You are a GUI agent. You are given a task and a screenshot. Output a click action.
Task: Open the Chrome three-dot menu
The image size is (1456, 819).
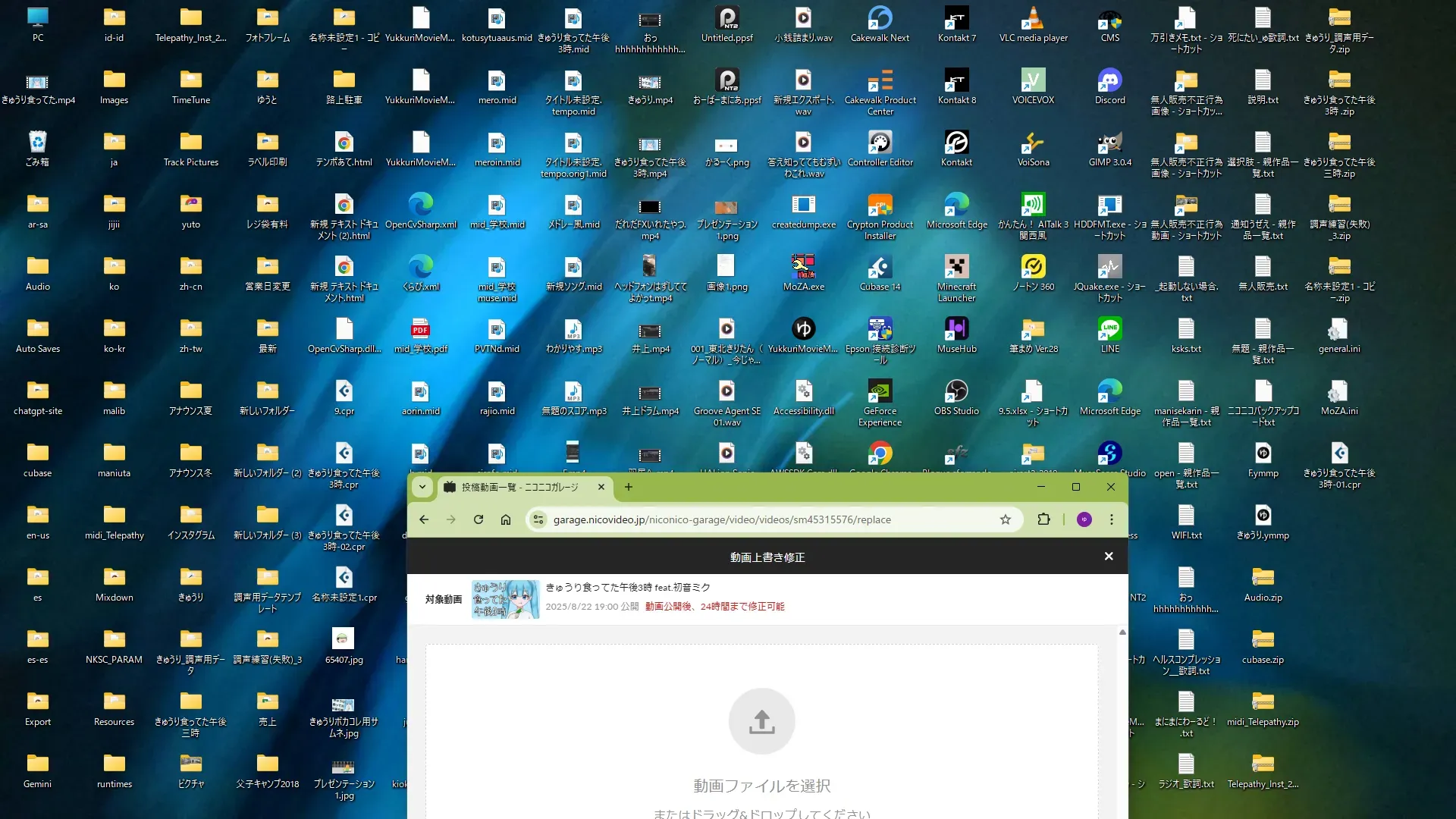[1112, 519]
